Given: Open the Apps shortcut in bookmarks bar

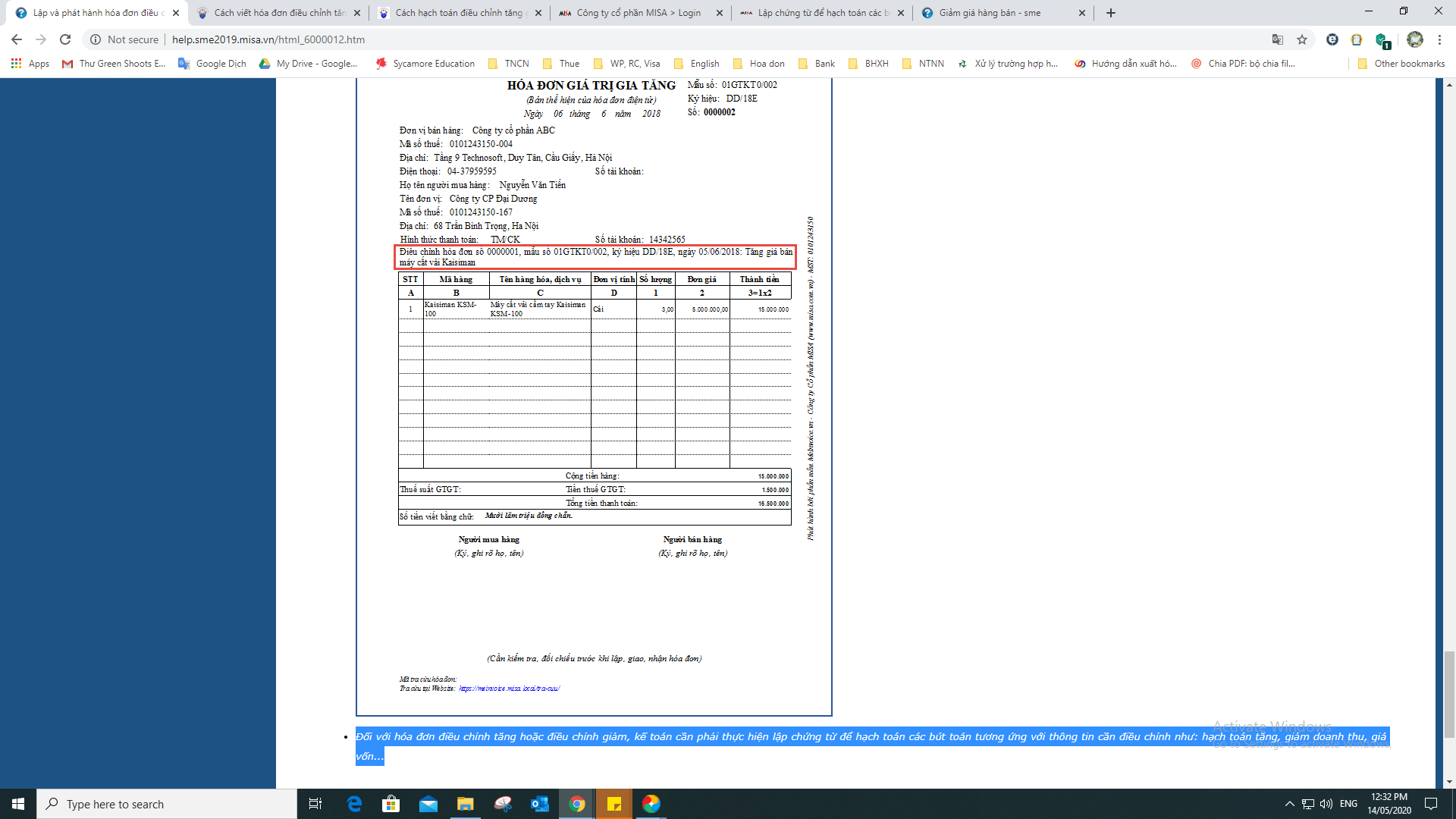Looking at the screenshot, I should tap(30, 64).
